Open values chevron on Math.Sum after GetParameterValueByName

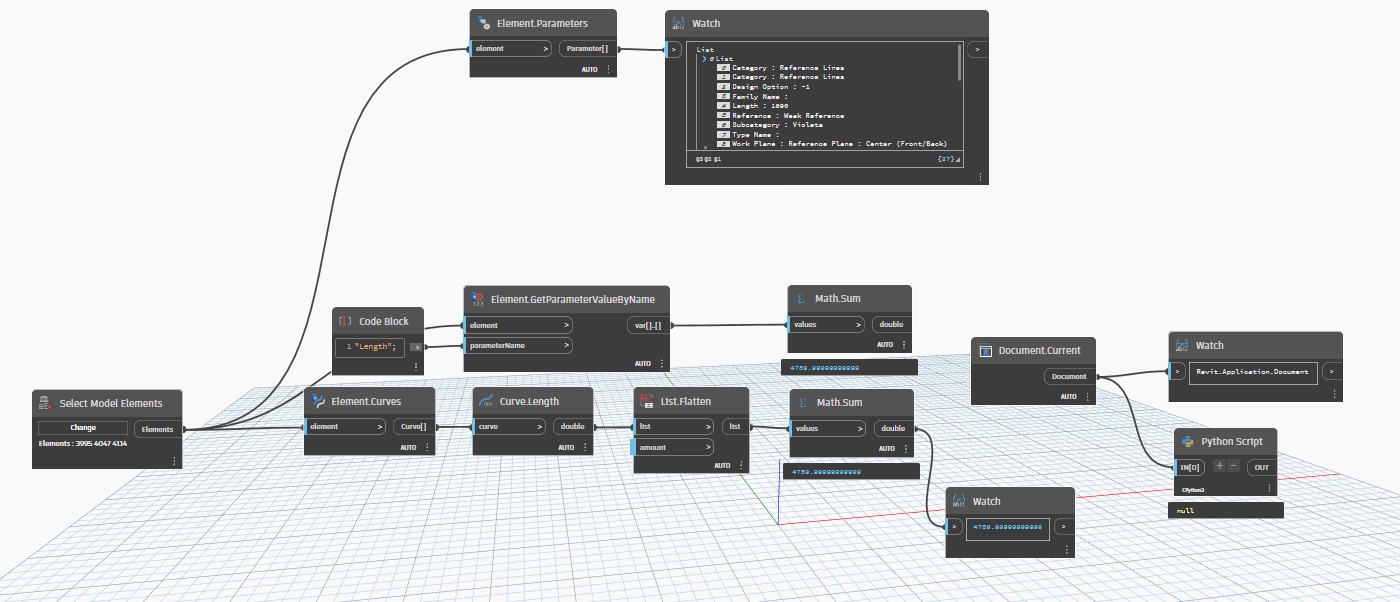point(859,324)
